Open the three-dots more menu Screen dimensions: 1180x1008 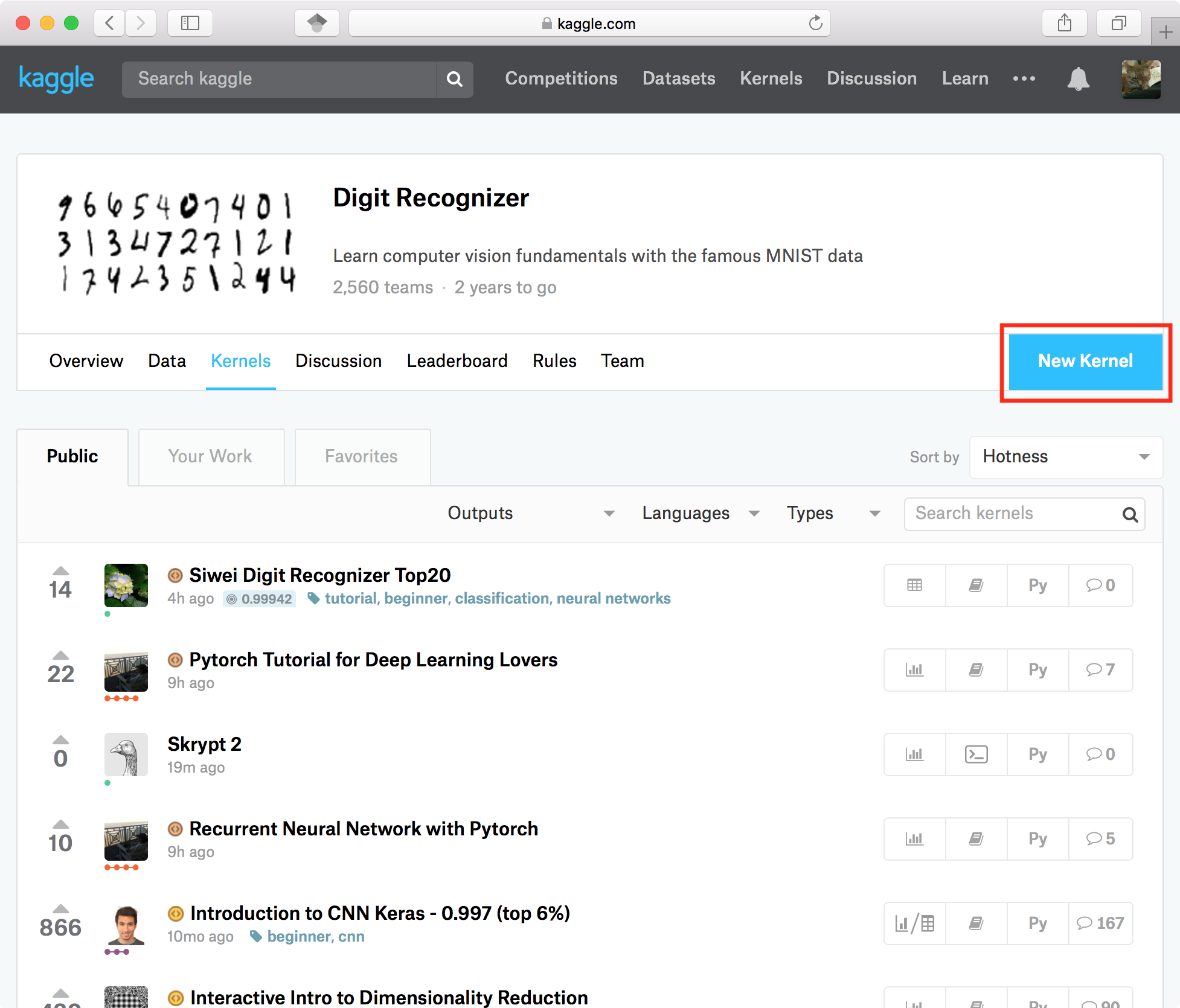[x=1024, y=78]
